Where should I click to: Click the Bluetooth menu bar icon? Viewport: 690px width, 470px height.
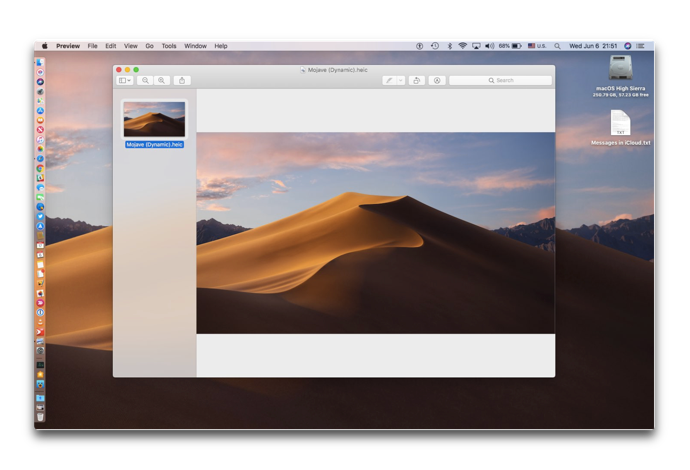(450, 46)
